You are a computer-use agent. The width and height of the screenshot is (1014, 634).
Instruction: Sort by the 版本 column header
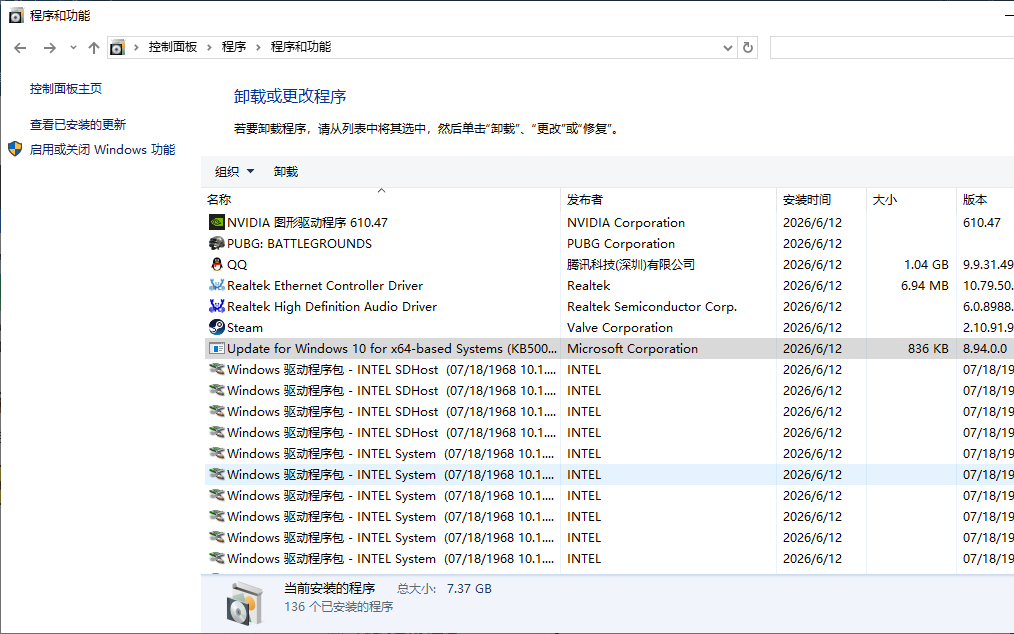coord(985,199)
